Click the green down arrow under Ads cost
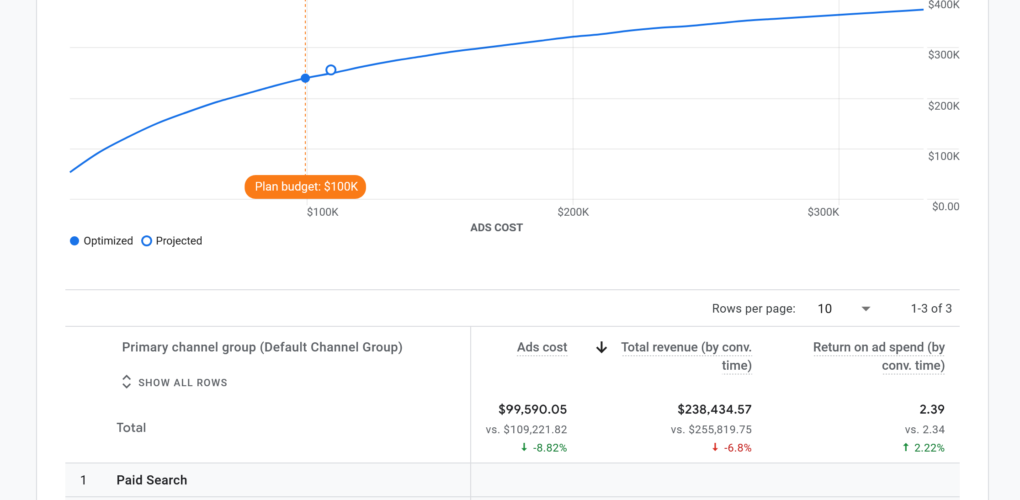 tap(525, 448)
